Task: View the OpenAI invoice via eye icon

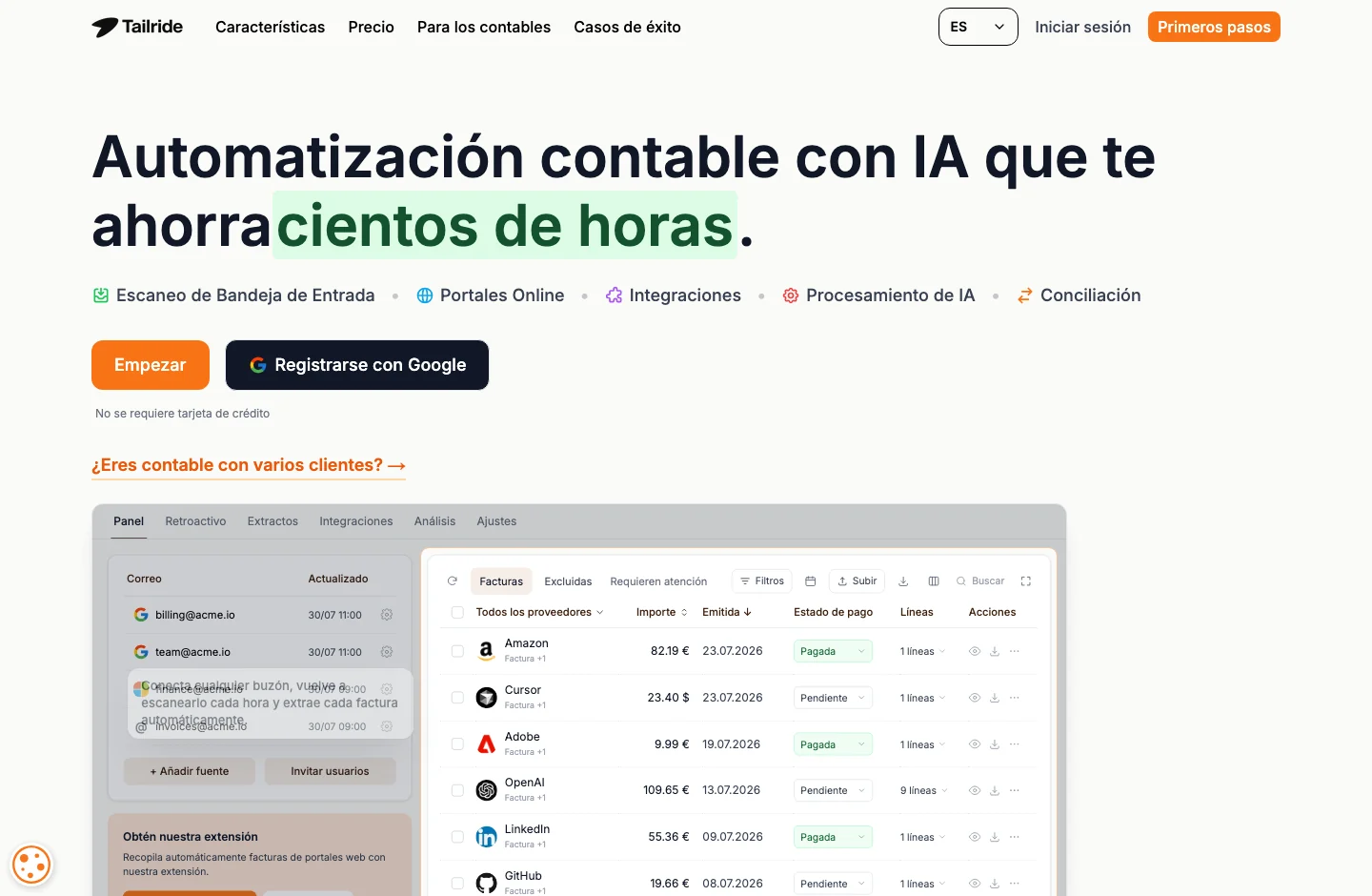Action: (975, 790)
